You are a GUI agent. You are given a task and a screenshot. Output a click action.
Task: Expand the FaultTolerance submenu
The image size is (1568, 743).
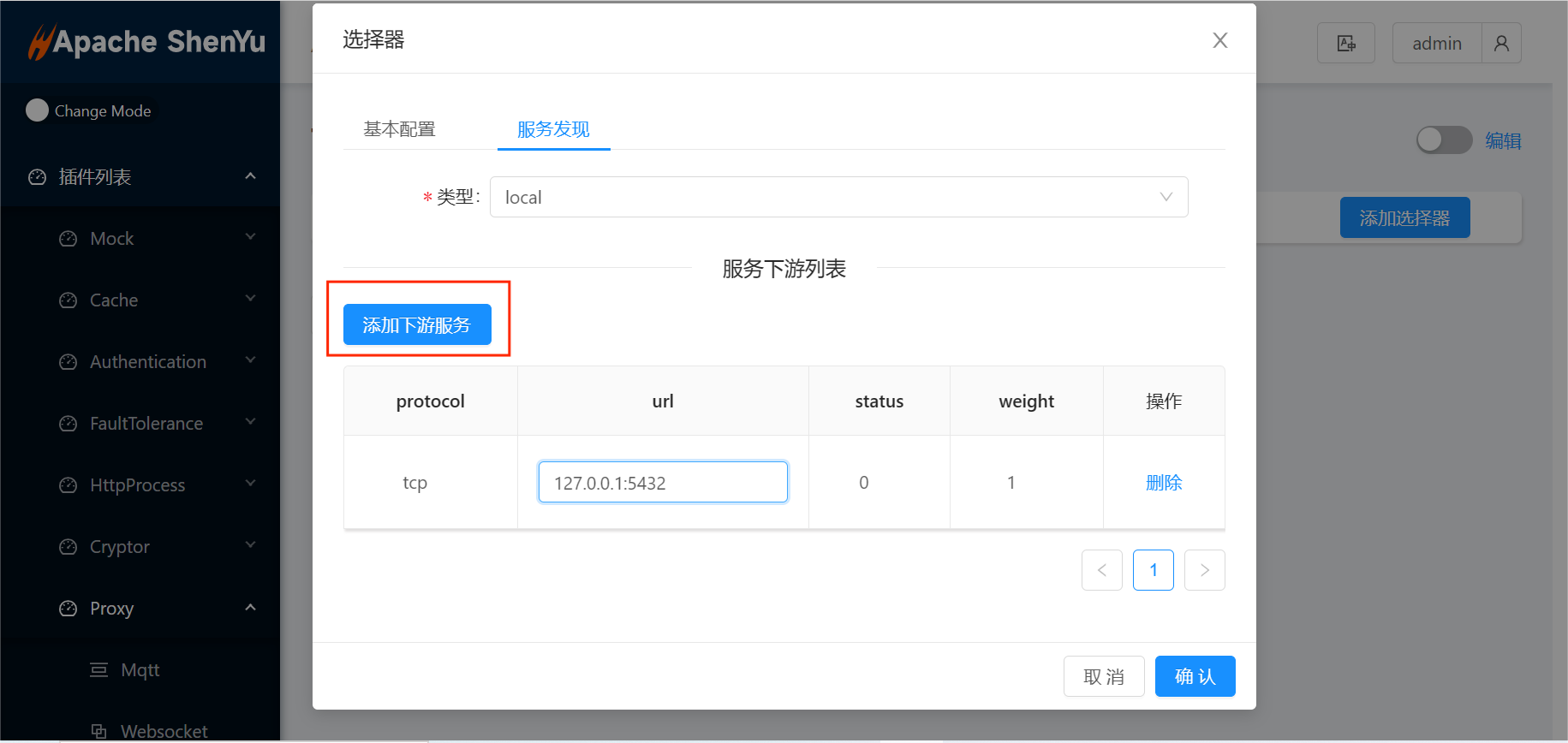point(250,422)
